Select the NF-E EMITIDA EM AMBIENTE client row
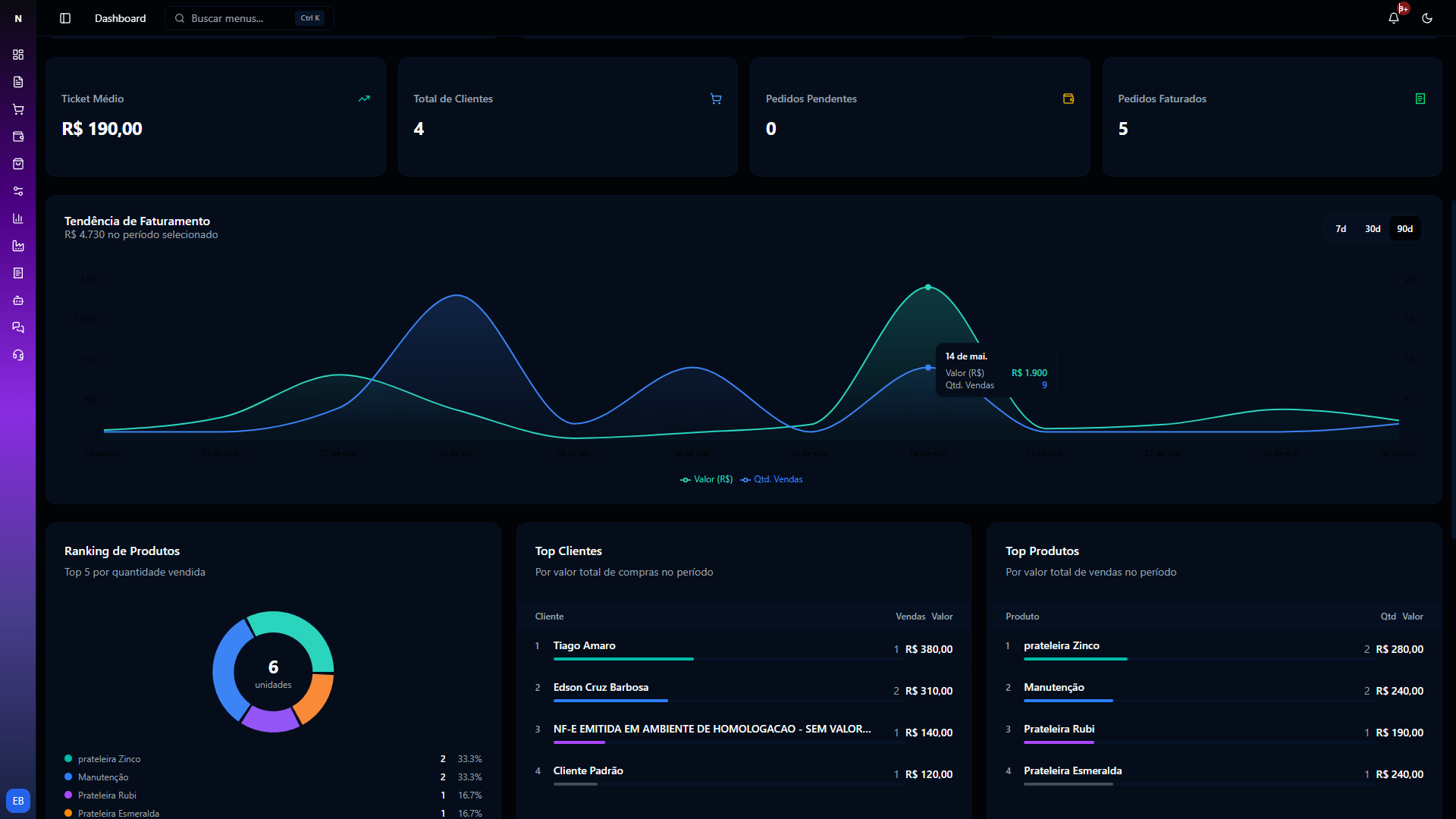This screenshot has width=1456, height=819. (744, 733)
